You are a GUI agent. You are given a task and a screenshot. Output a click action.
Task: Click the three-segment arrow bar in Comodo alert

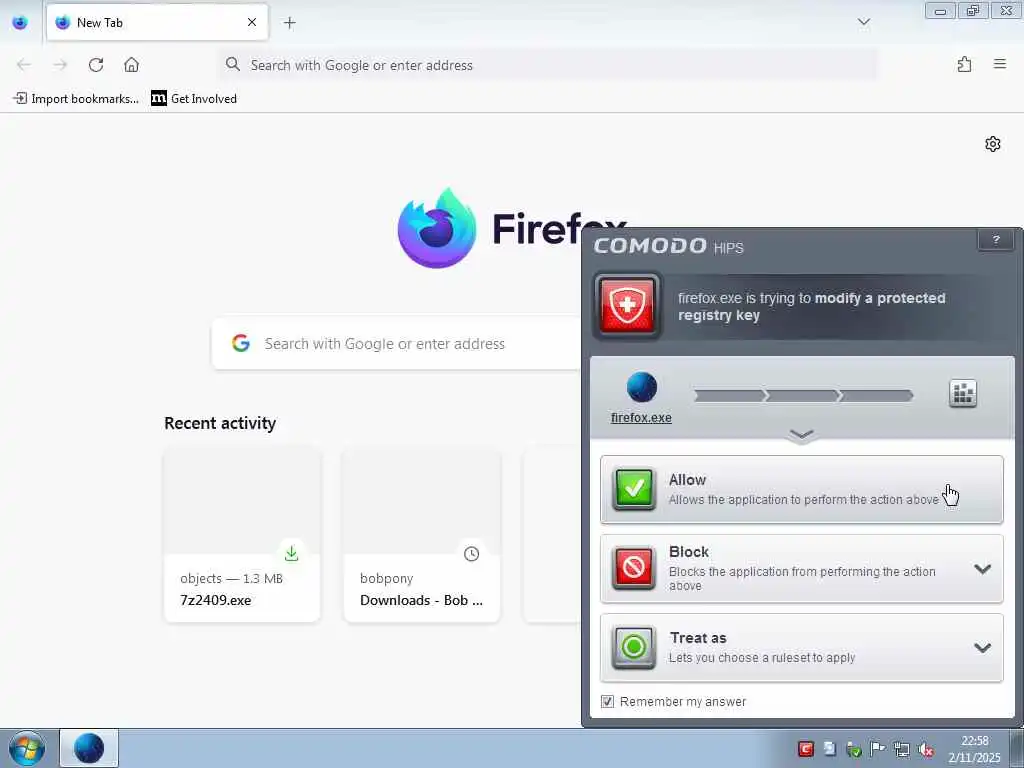click(803, 396)
